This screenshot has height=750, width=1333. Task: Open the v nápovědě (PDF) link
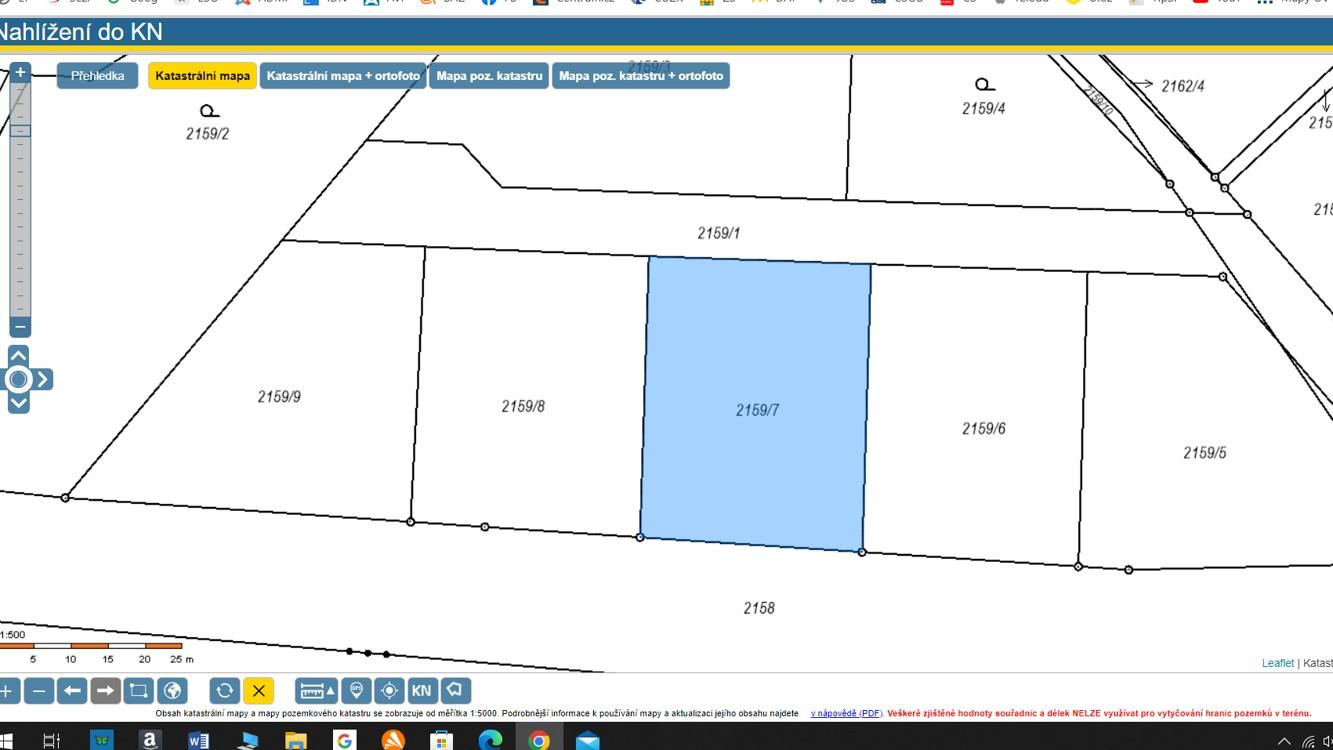[x=846, y=714]
